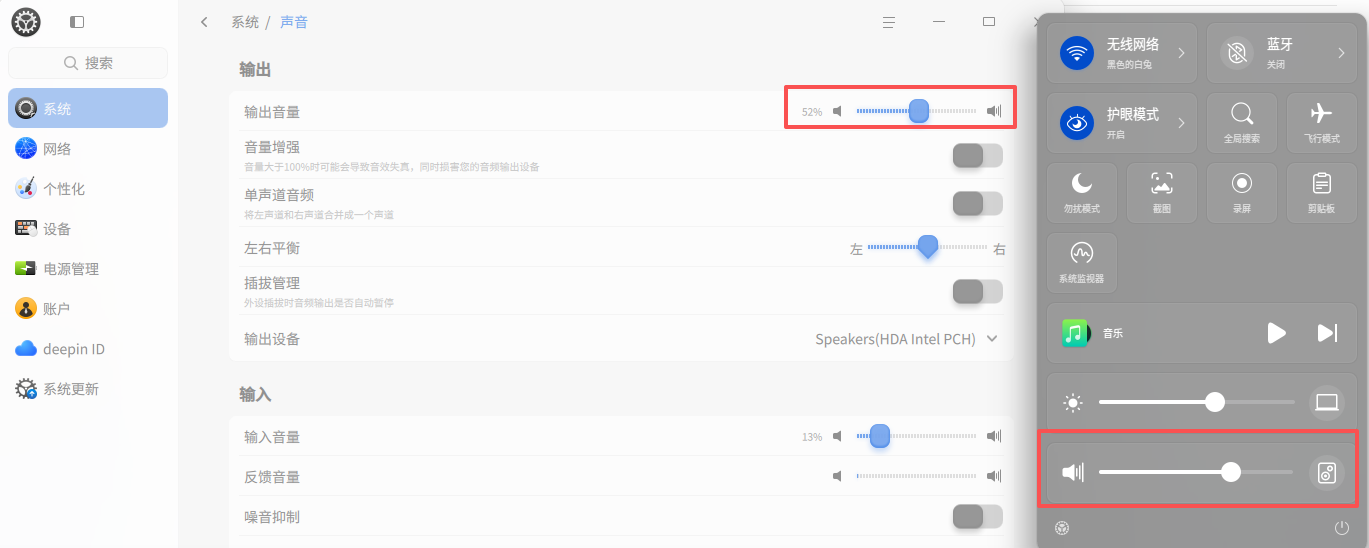1369x548 pixels.
Task: Click the 系统 breadcrumb link
Action: pos(245,22)
